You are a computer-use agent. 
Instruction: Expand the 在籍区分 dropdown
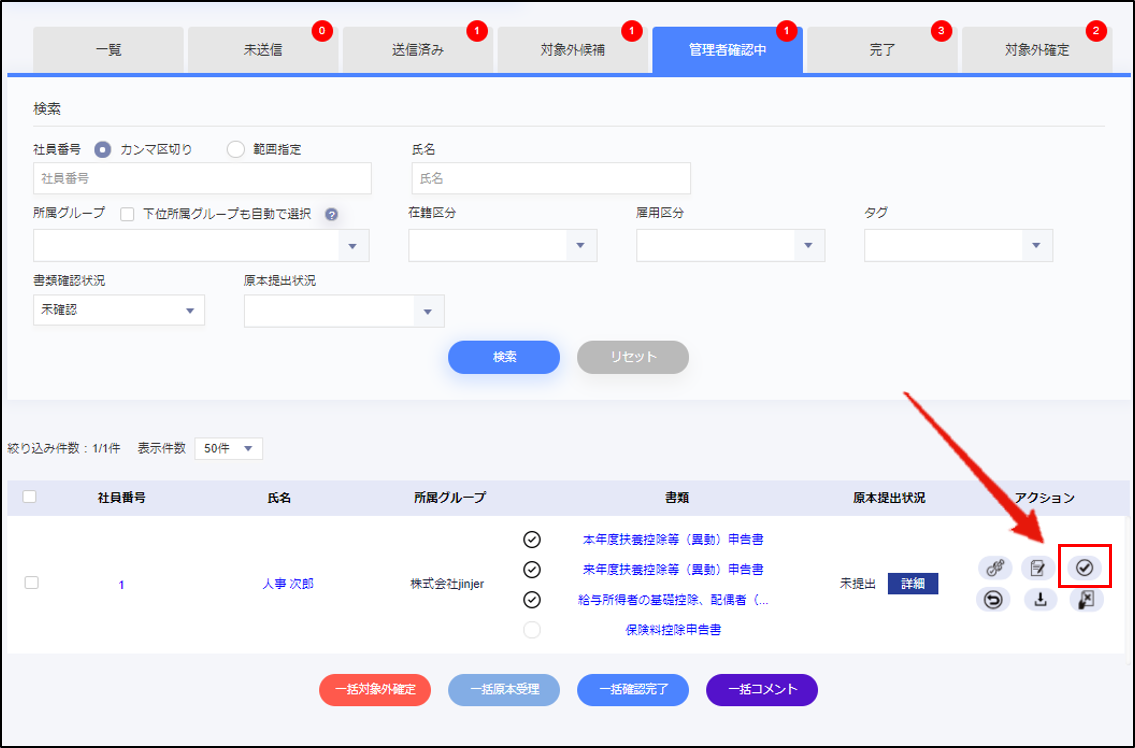502,246
